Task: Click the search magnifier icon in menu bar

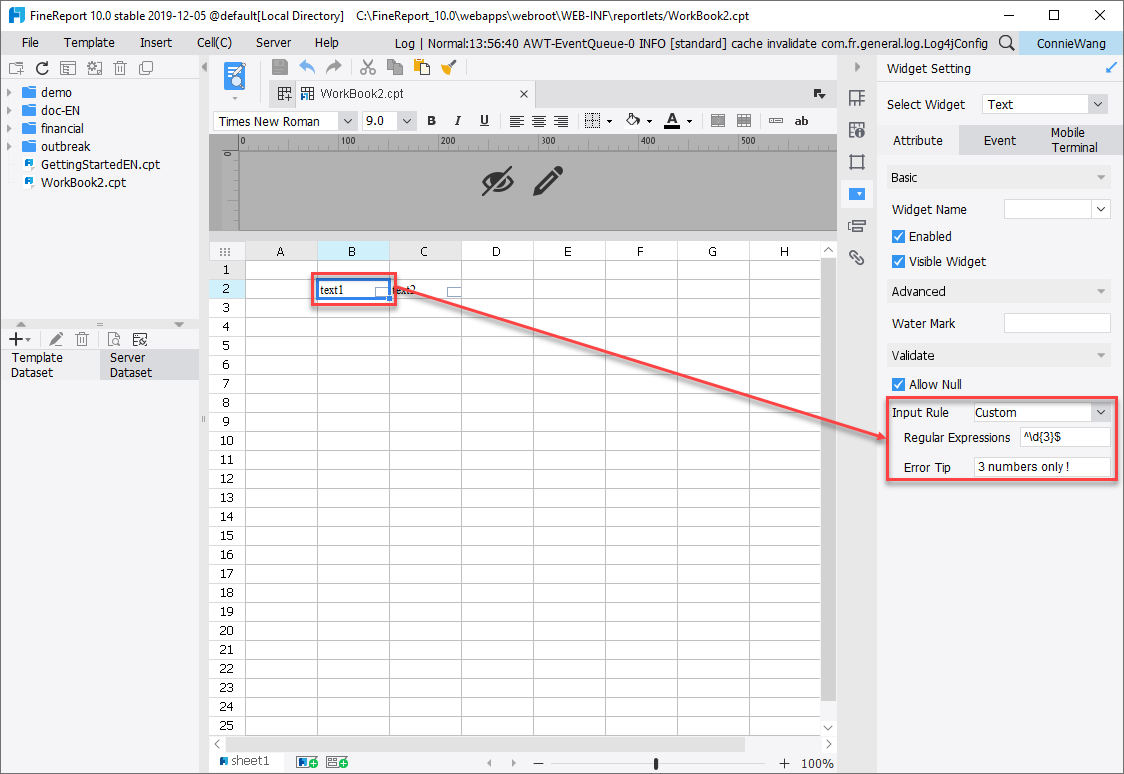Action: (x=1006, y=43)
